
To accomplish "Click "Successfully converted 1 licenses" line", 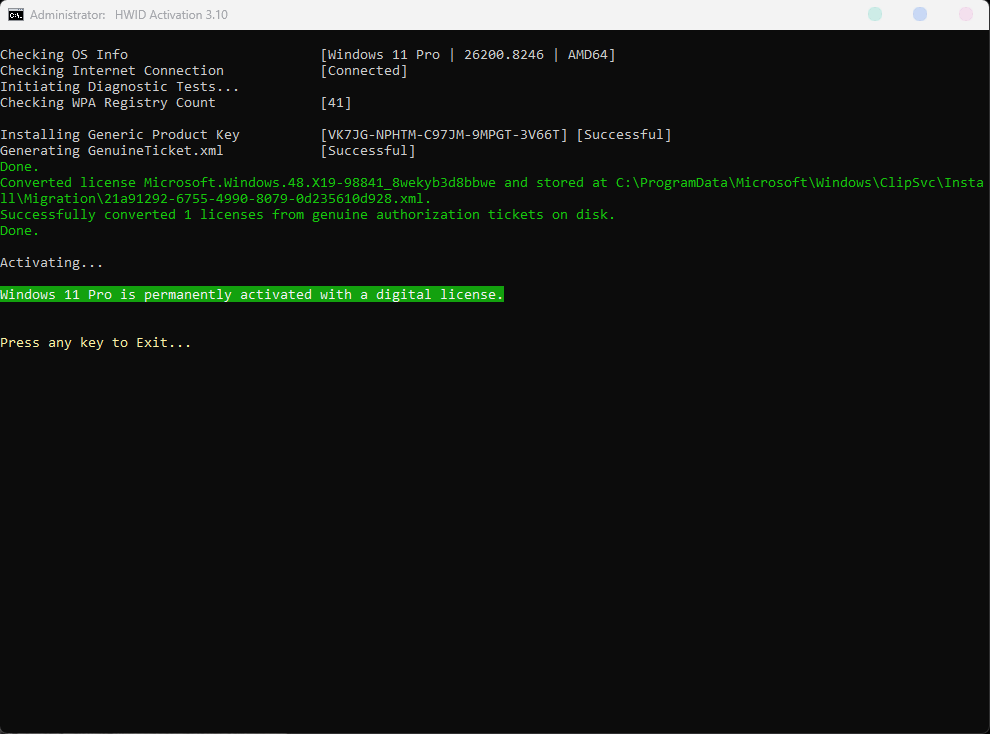I will pos(307,215).
